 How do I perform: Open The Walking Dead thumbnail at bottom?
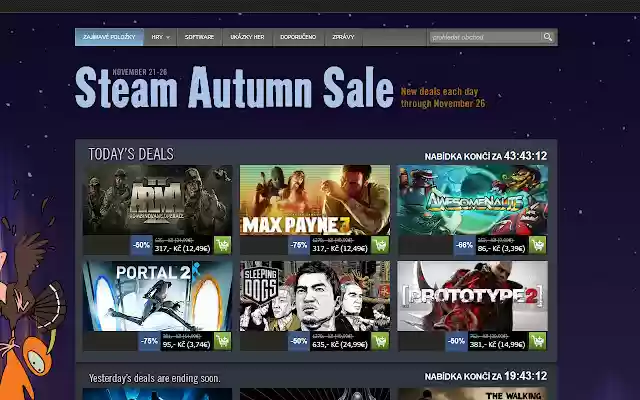472,394
